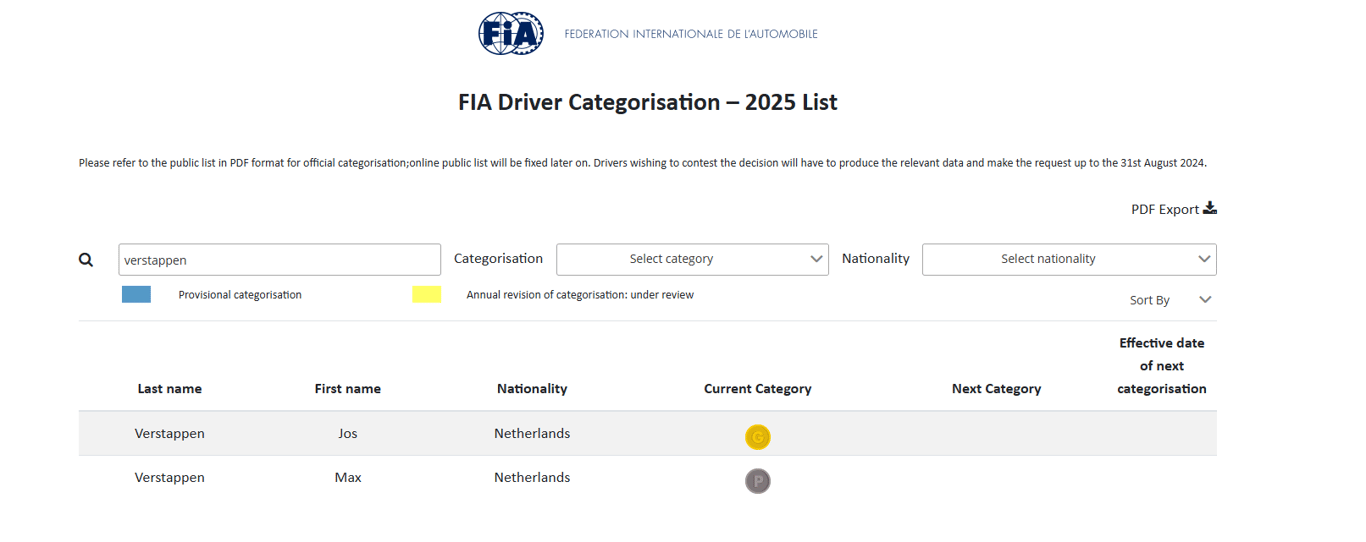The image size is (1366, 542).
Task: Click Effective date of next categorisation header
Action: pos(1162,366)
